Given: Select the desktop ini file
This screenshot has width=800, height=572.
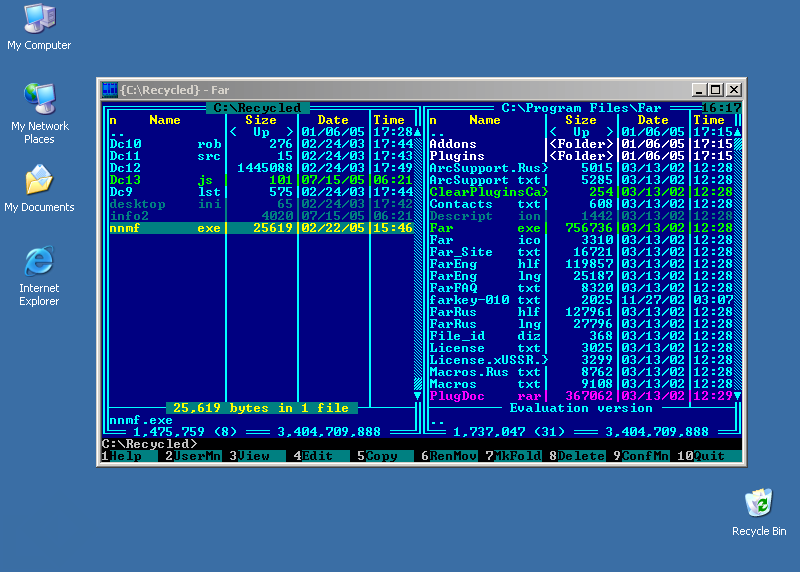Looking at the screenshot, I should click(x=261, y=204).
